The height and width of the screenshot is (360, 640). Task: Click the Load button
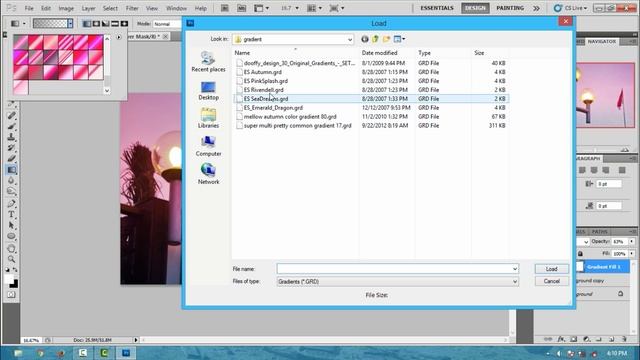551,269
